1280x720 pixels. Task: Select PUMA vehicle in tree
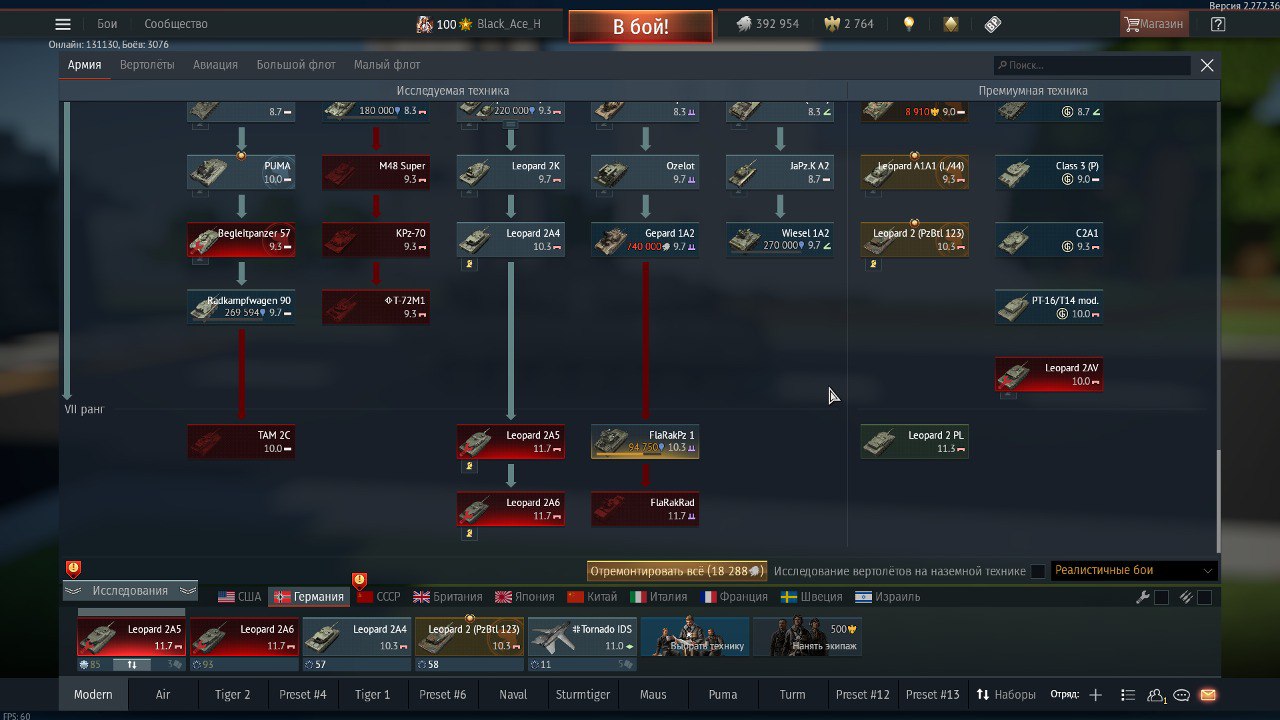241,172
